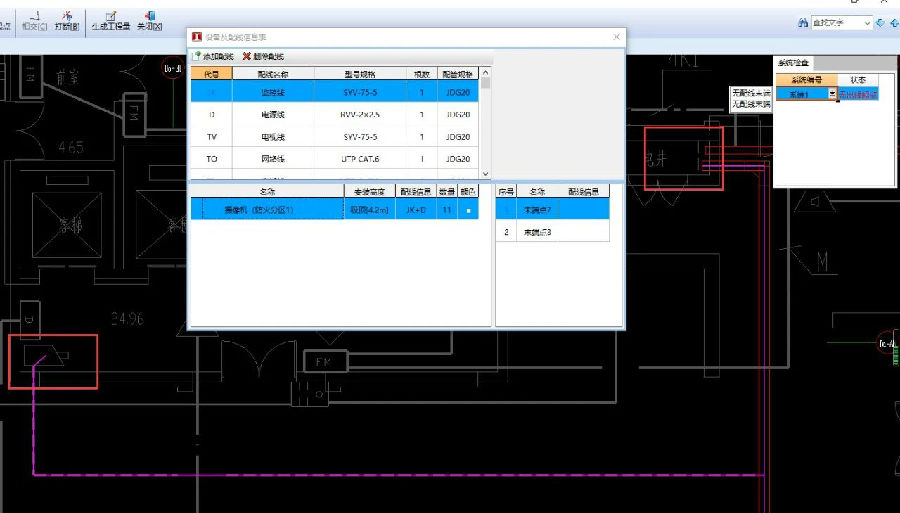Click the 删除配线 delete-wiring button
Viewport: 900px width, 513px height.
coord(263,57)
